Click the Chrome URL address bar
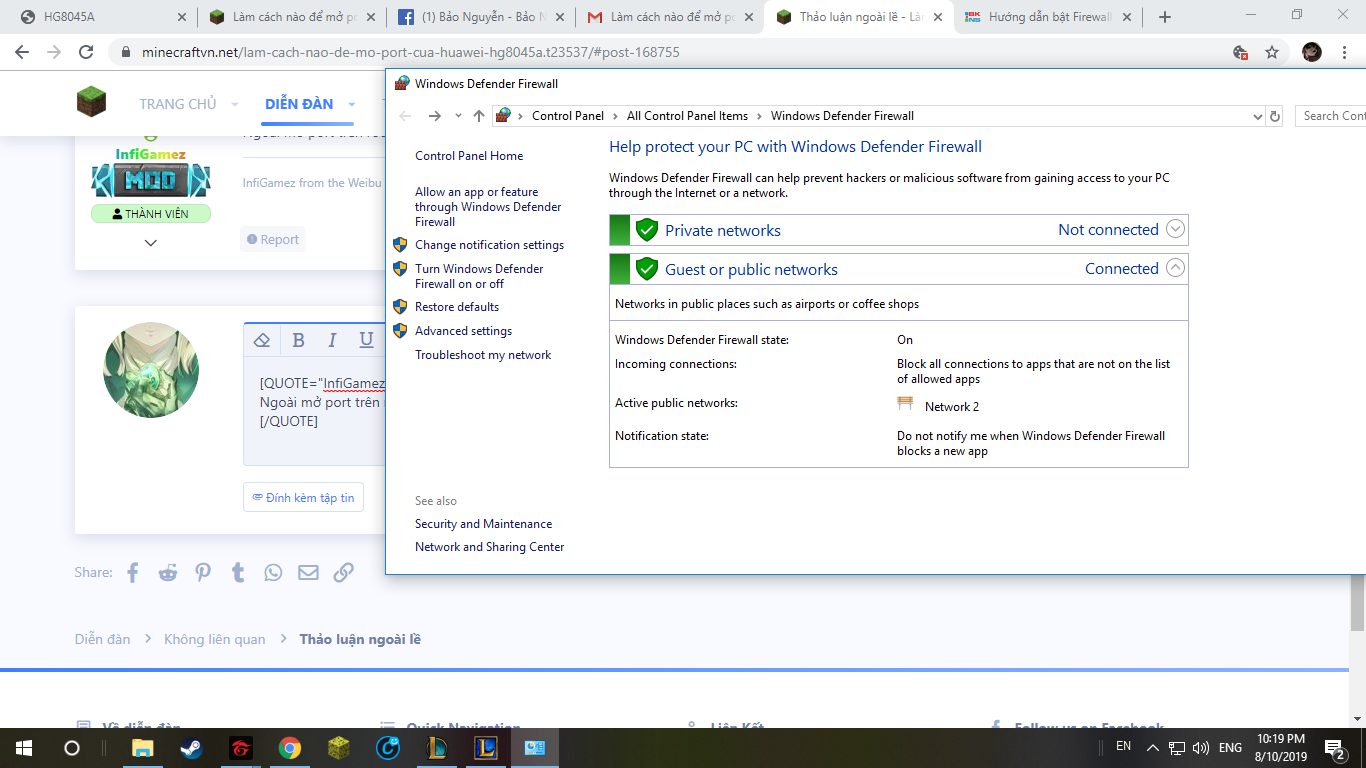This screenshot has height=768, width=1366. click(670, 52)
